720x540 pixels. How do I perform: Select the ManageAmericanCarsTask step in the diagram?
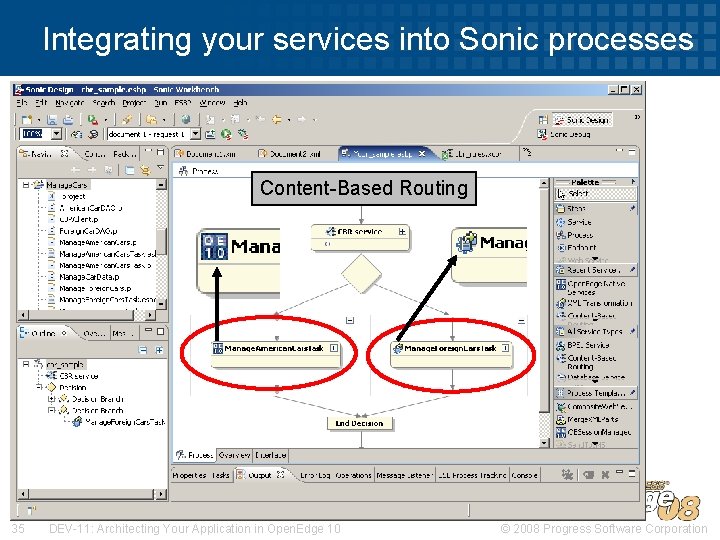coord(276,354)
